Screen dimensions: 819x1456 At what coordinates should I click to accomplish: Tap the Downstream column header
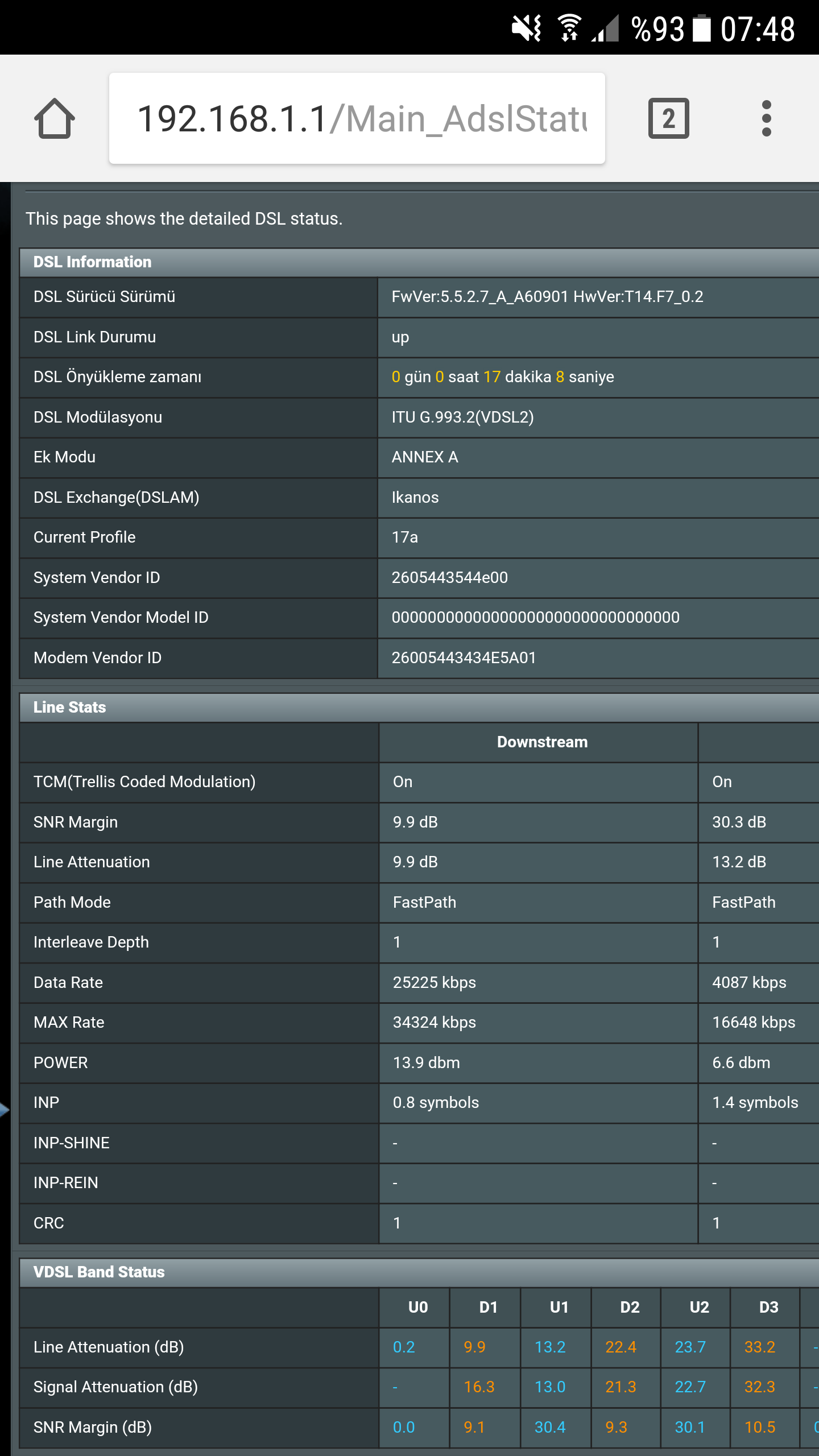click(542, 742)
